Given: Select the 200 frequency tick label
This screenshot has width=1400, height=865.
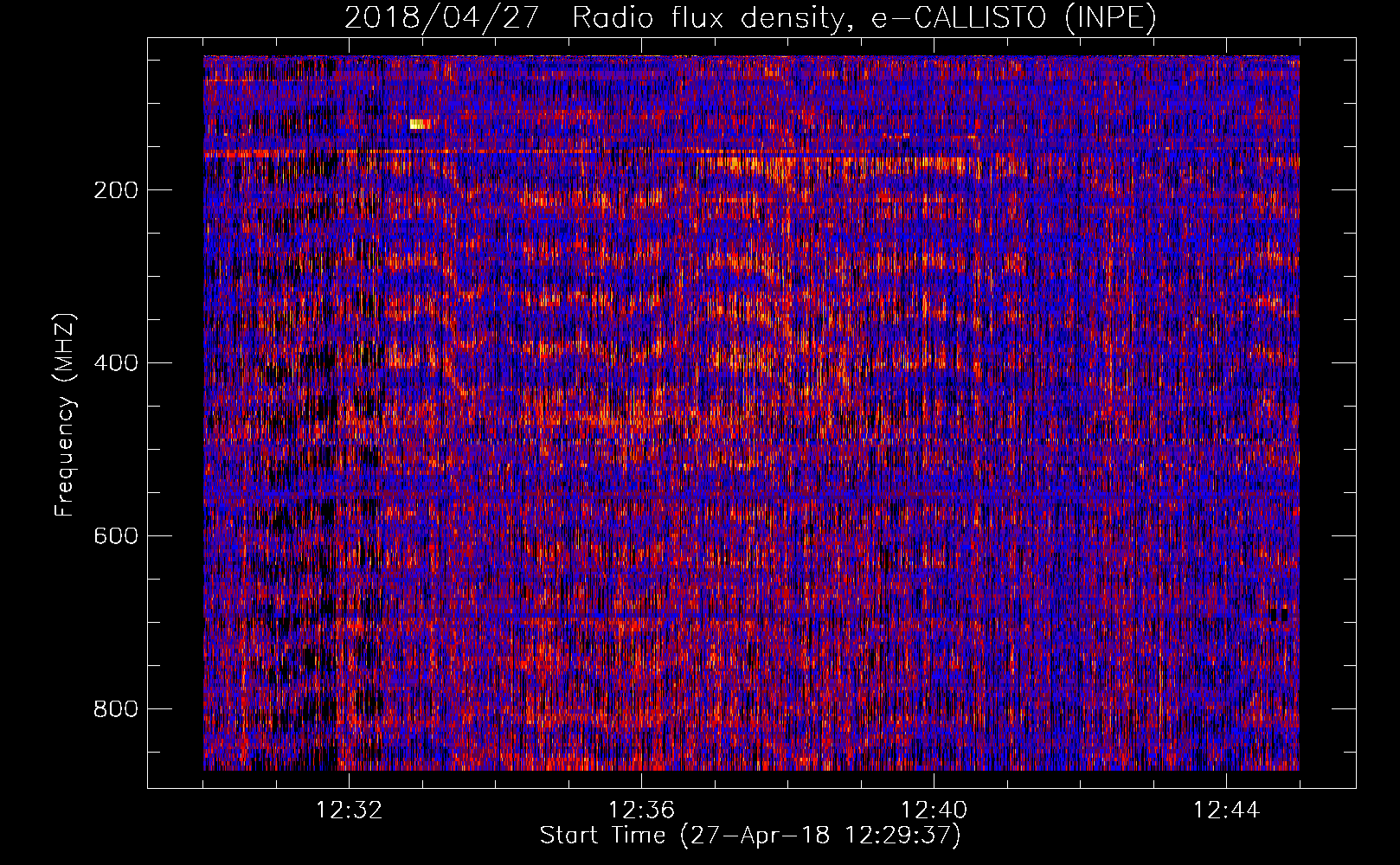Looking at the screenshot, I should pos(116,190).
